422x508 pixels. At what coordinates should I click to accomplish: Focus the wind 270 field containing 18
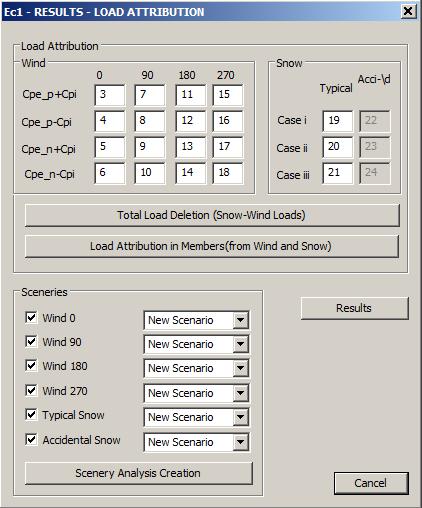(x=228, y=173)
